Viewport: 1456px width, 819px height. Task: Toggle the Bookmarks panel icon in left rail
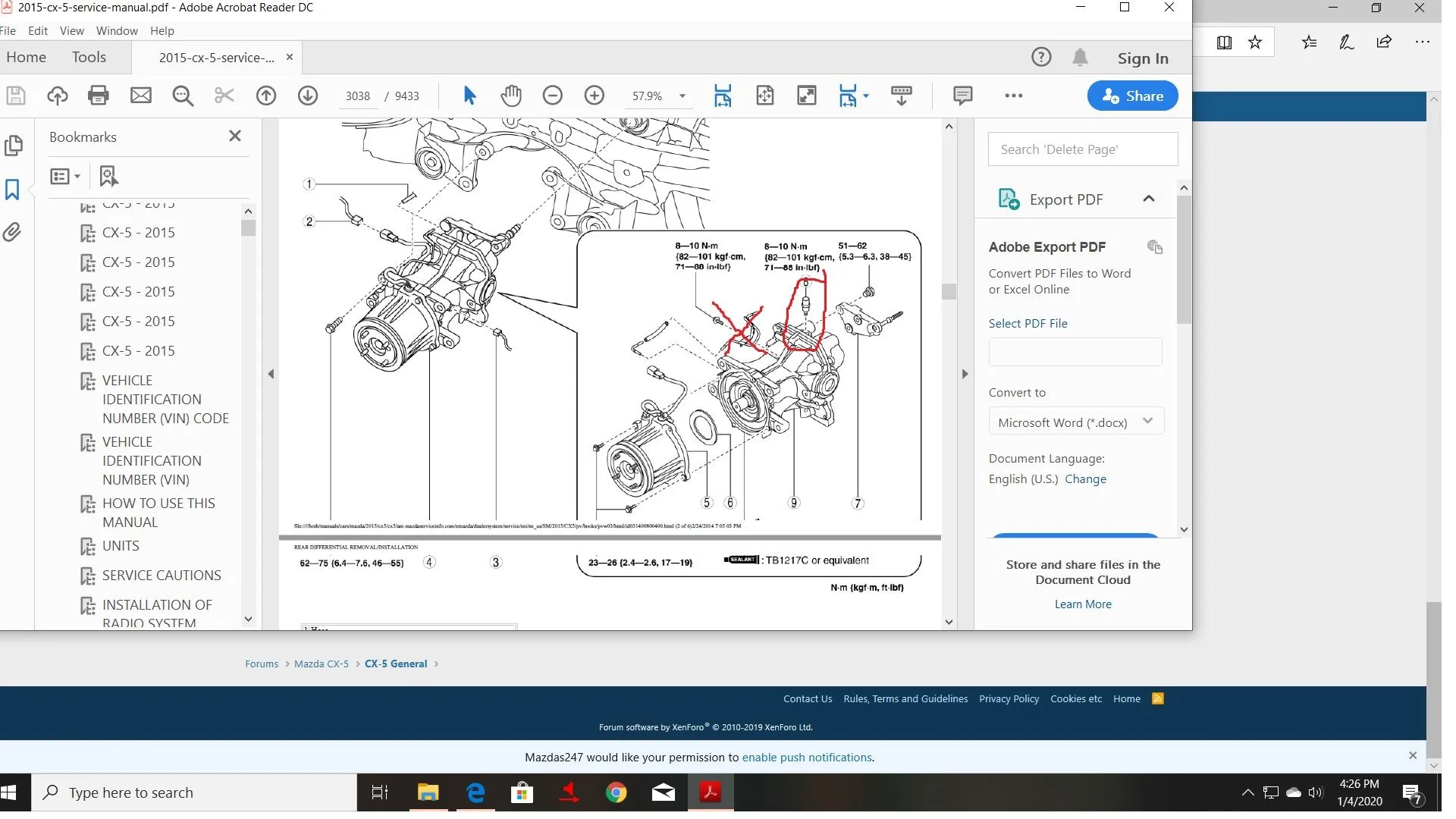12,190
